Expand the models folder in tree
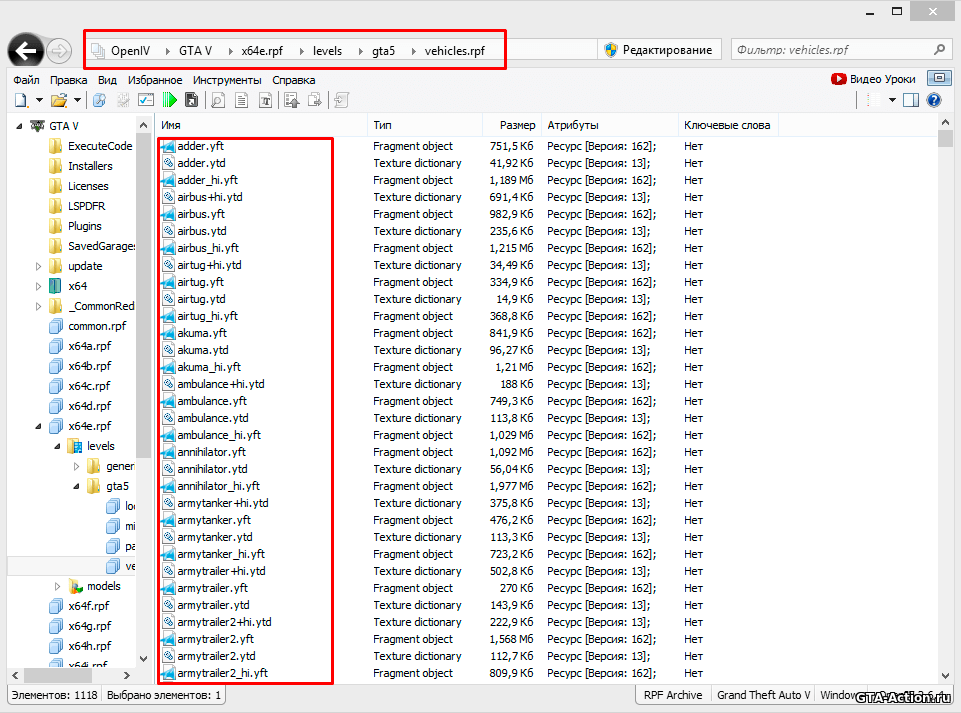The height and width of the screenshot is (713, 961). pos(58,586)
